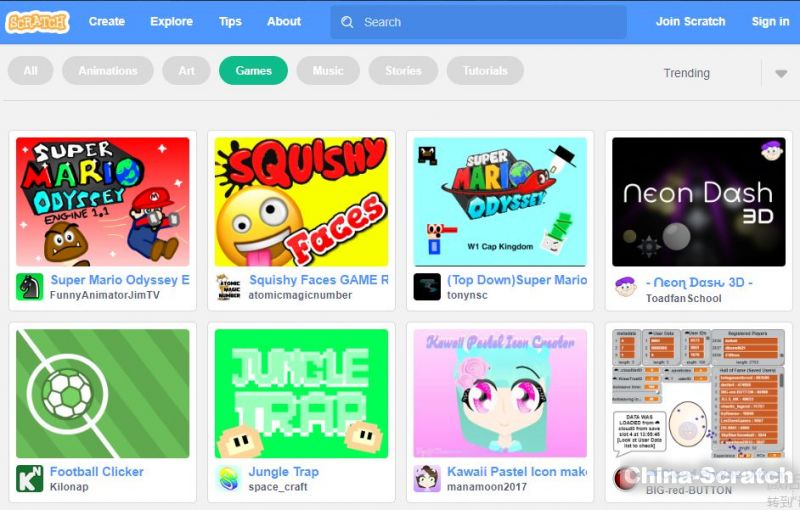This screenshot has height=510, width=800.
Task: Click space_craft's user avatar
Action: click(x=228, y=479)
